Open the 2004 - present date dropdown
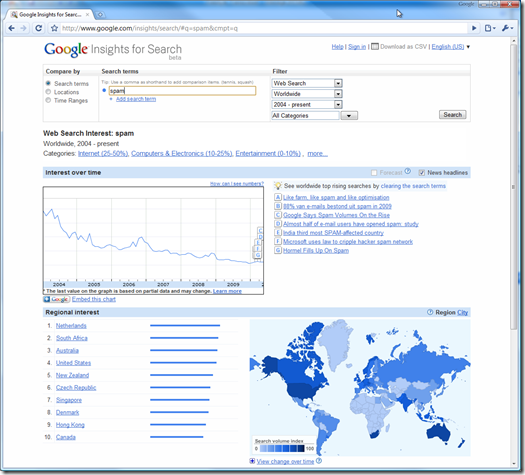The image size is (525, 475). tap(307, 104)
